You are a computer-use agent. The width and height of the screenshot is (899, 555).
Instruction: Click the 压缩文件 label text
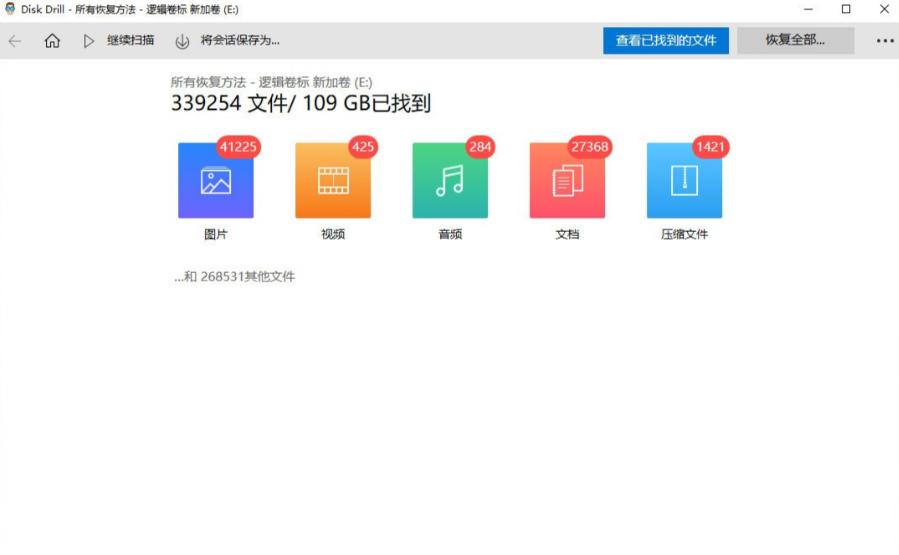(x=685, y=234)
